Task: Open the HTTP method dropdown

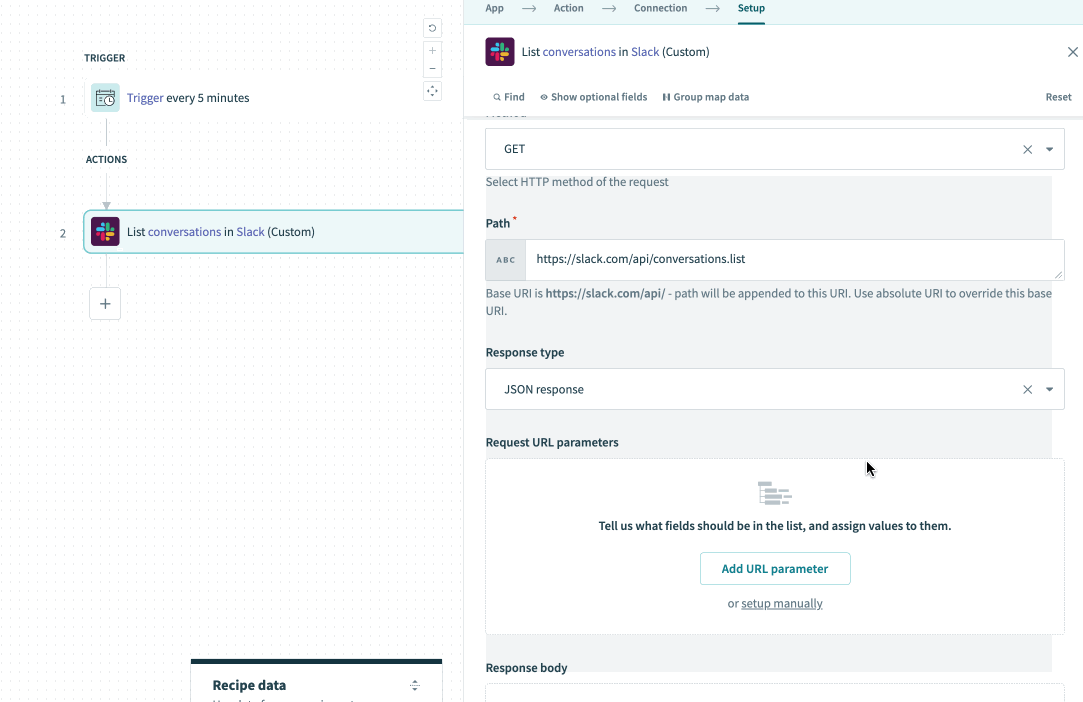Action: (1049, 148)
